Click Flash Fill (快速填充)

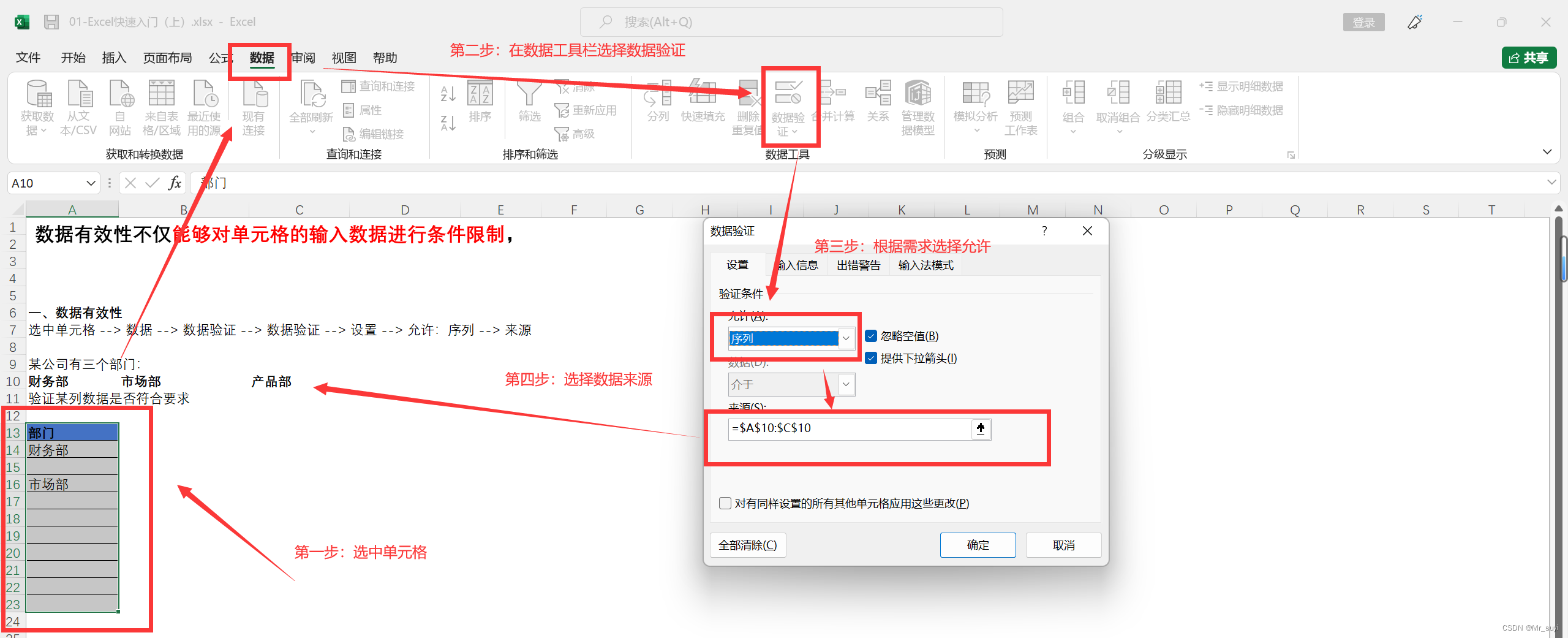[x=703, y=101]
